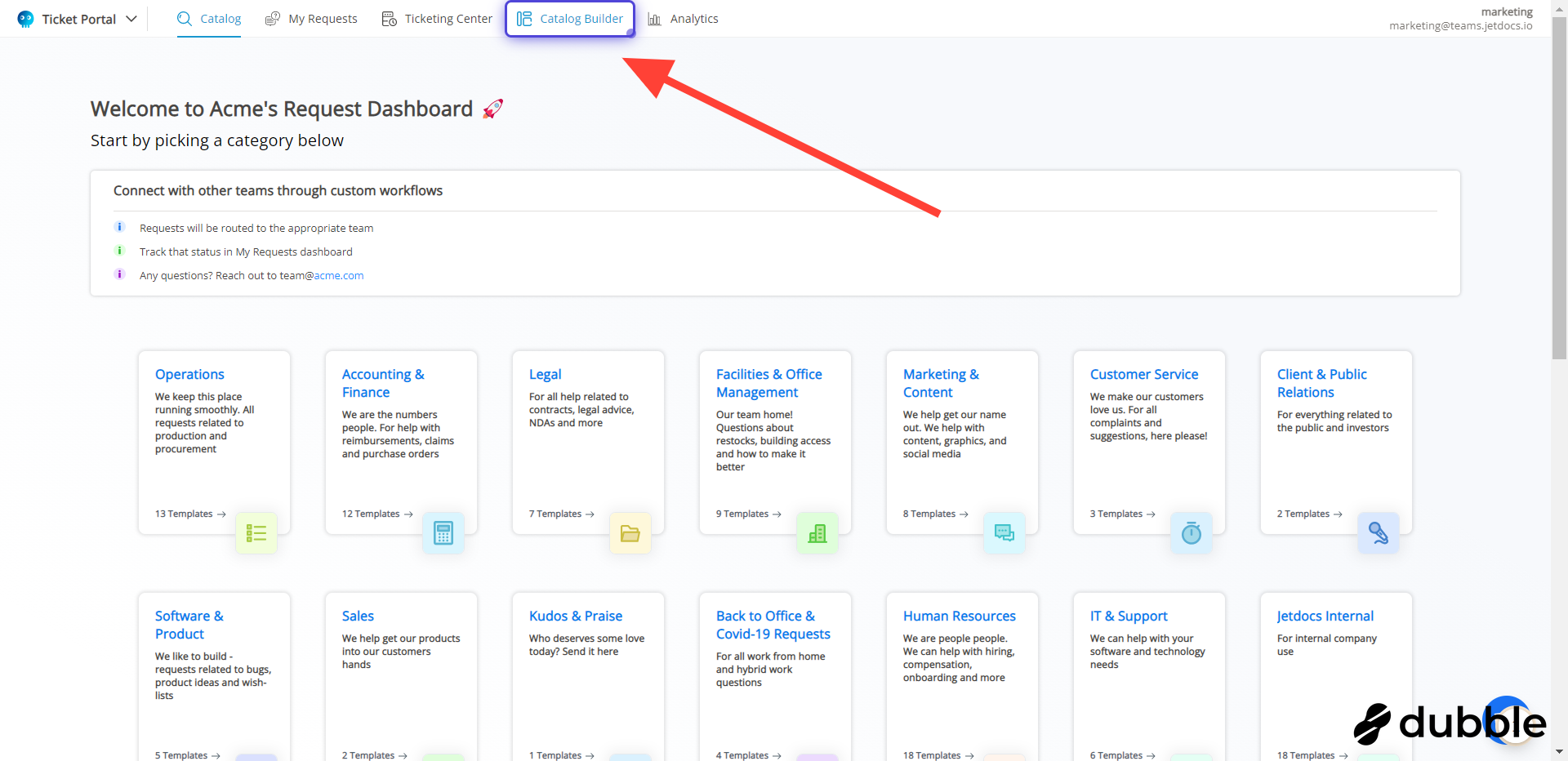View 12 Templates in Accounting & Finance
The image size is (1568, 761).
(x=377, y=514)
